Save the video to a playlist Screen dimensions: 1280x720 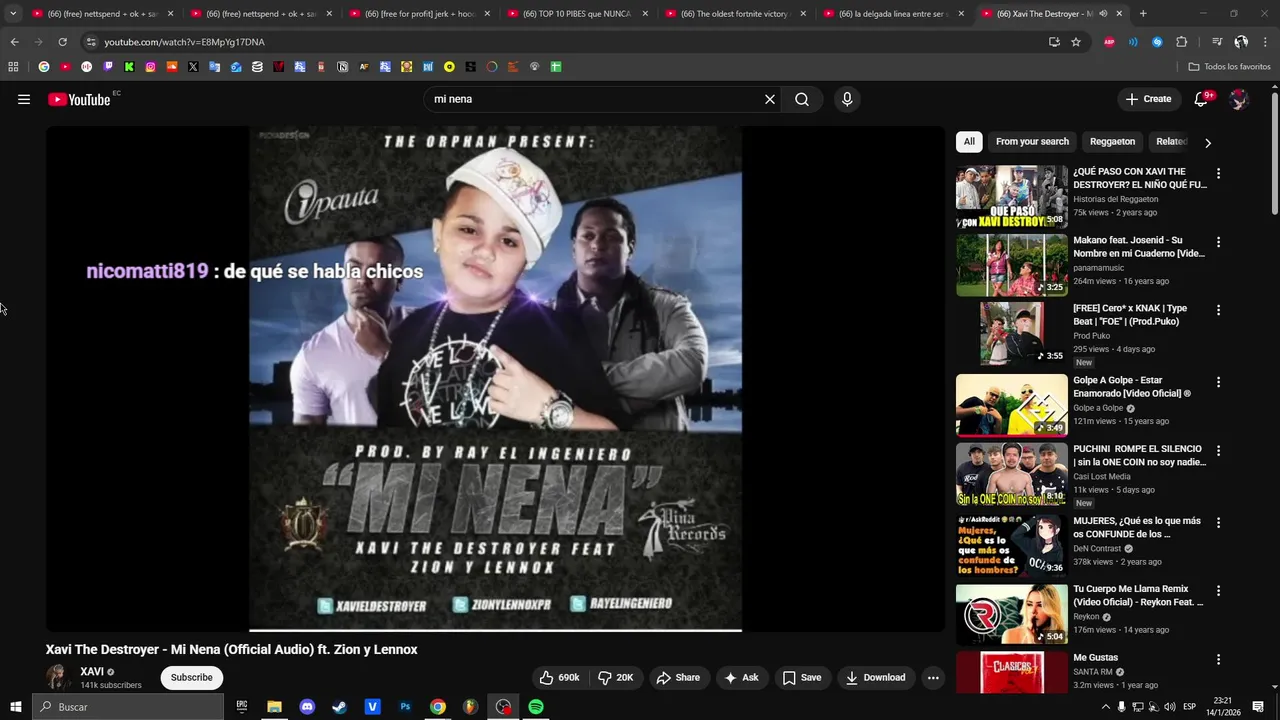[801, 677]
